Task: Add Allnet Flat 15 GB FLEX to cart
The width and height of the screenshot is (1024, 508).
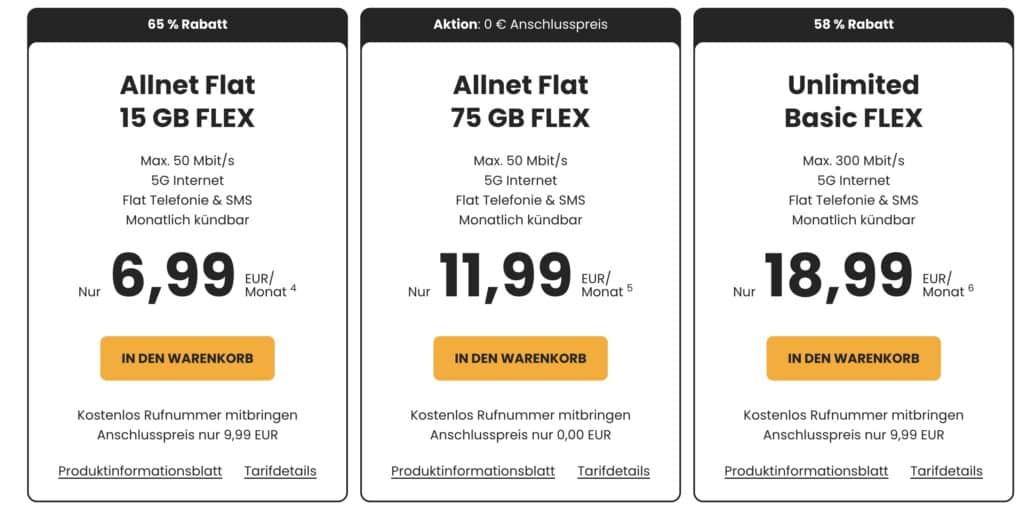Action: 187,358
